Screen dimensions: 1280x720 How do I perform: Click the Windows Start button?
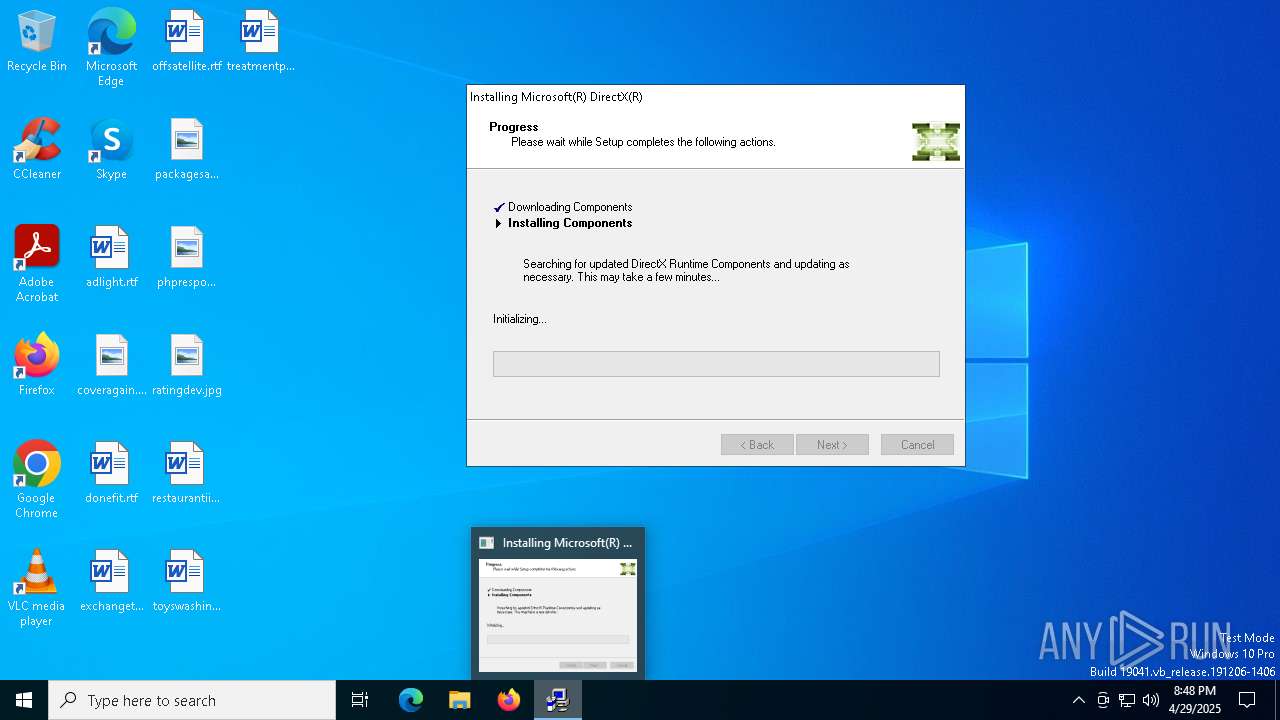point(24,700)
